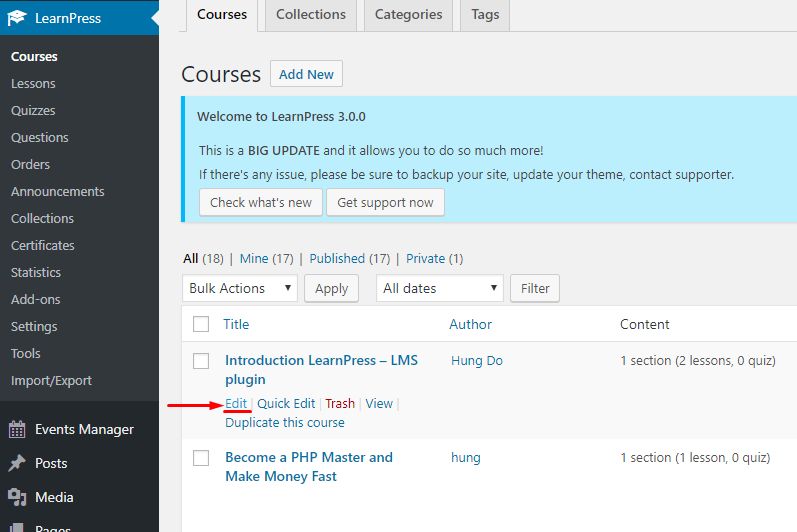
Task: Switch to the Collections tab
Action: pos(311,15)
